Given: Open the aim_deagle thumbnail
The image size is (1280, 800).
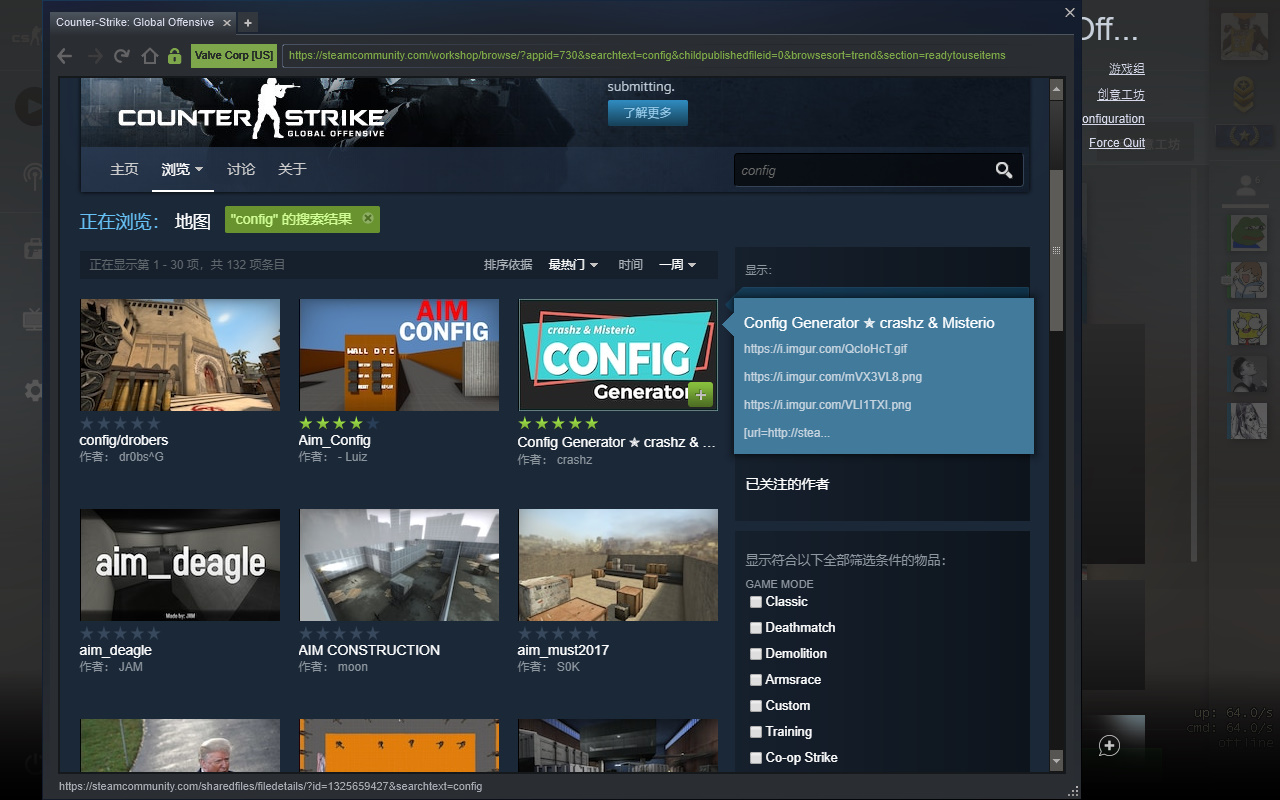Looking at the screenshot, I should click(180, 565).
